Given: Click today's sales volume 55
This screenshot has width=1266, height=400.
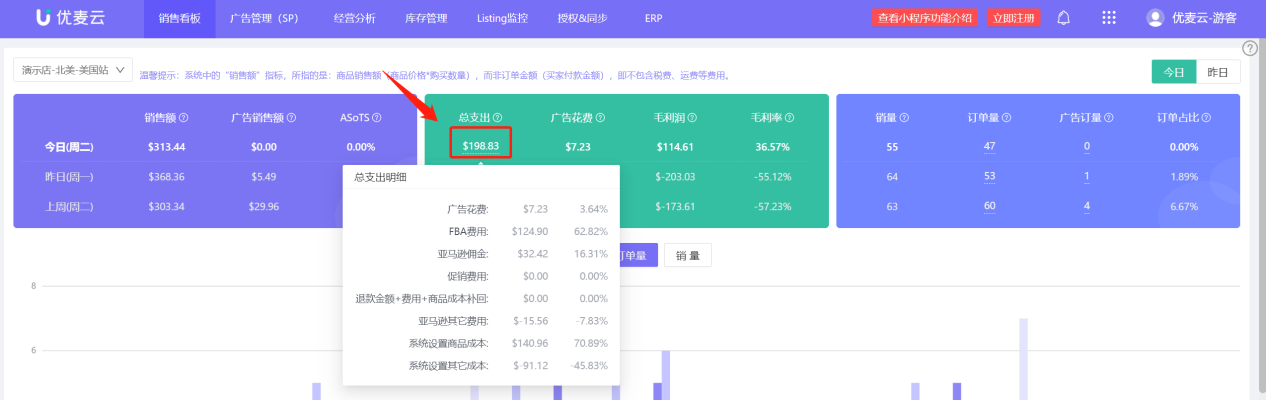Looking at the screenshot, I should (892, 147).
